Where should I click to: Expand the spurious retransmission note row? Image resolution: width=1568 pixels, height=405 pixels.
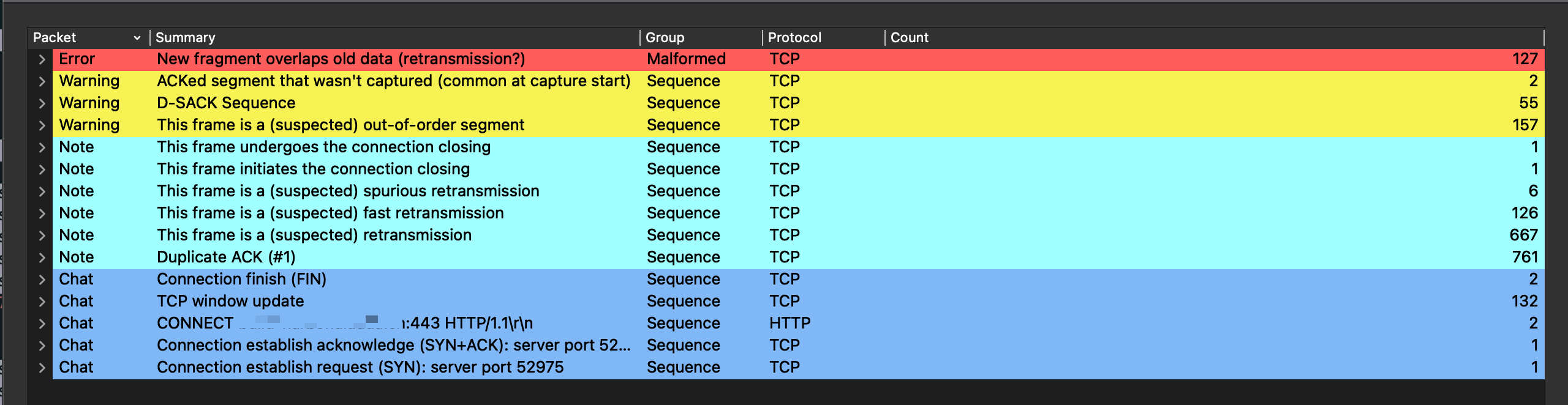point(42,191)
